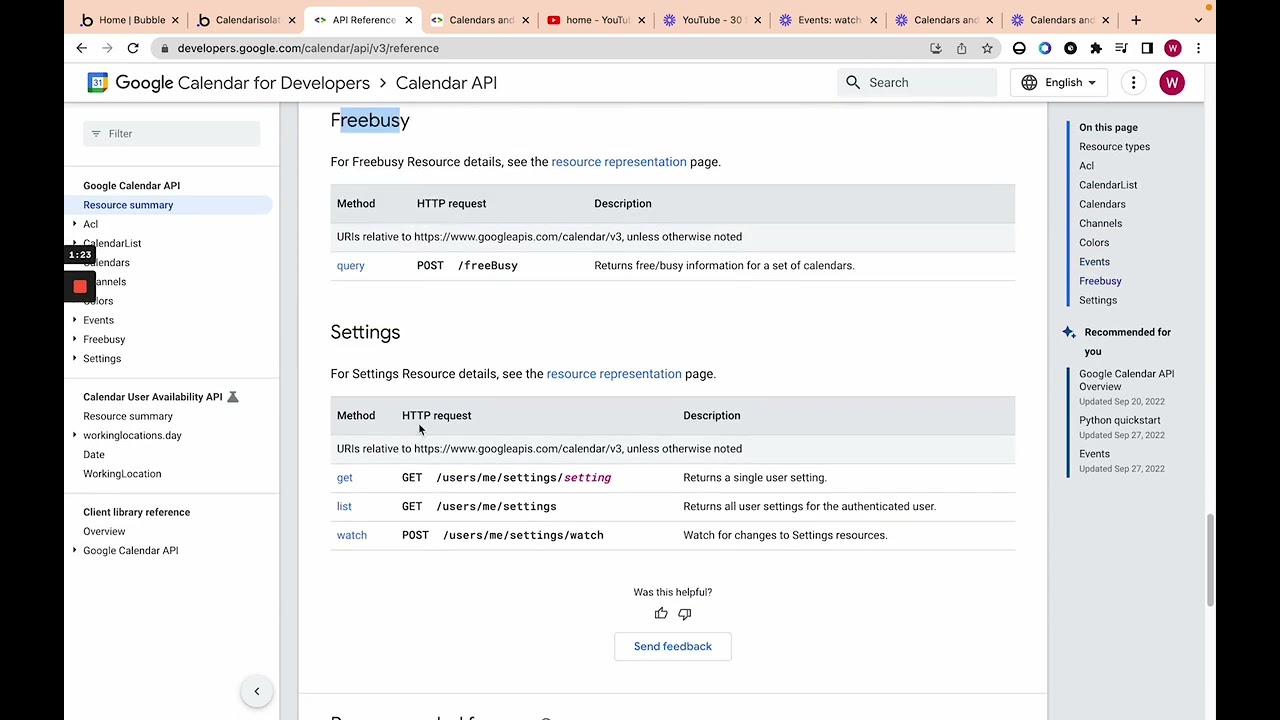Open the query method link
This screenshot has width=1280, height=720.
[x=351, y=266]
